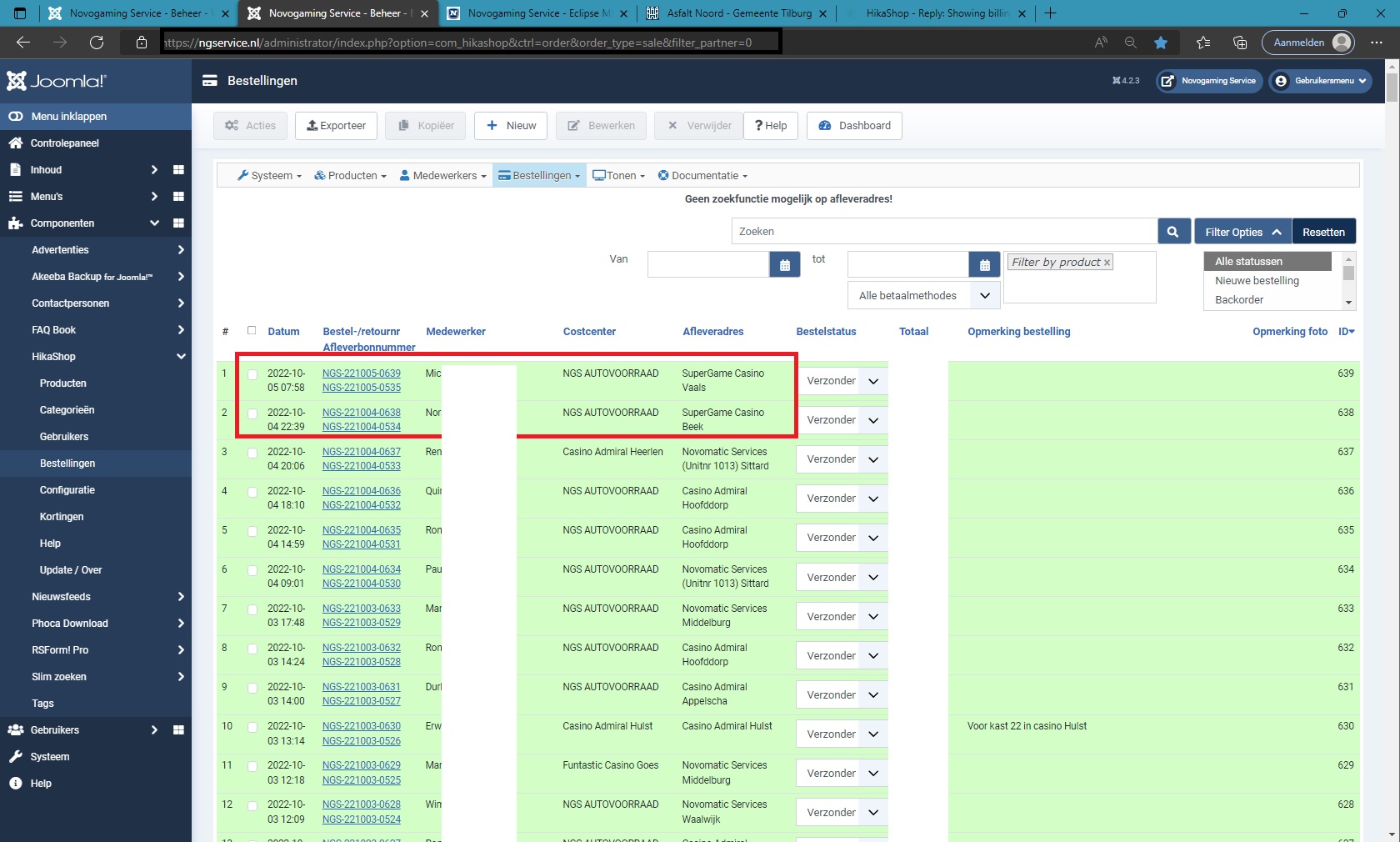This screenshot has width=1400, height=842.
Task: Check the box for order row 1
Action: pos(252,374)
